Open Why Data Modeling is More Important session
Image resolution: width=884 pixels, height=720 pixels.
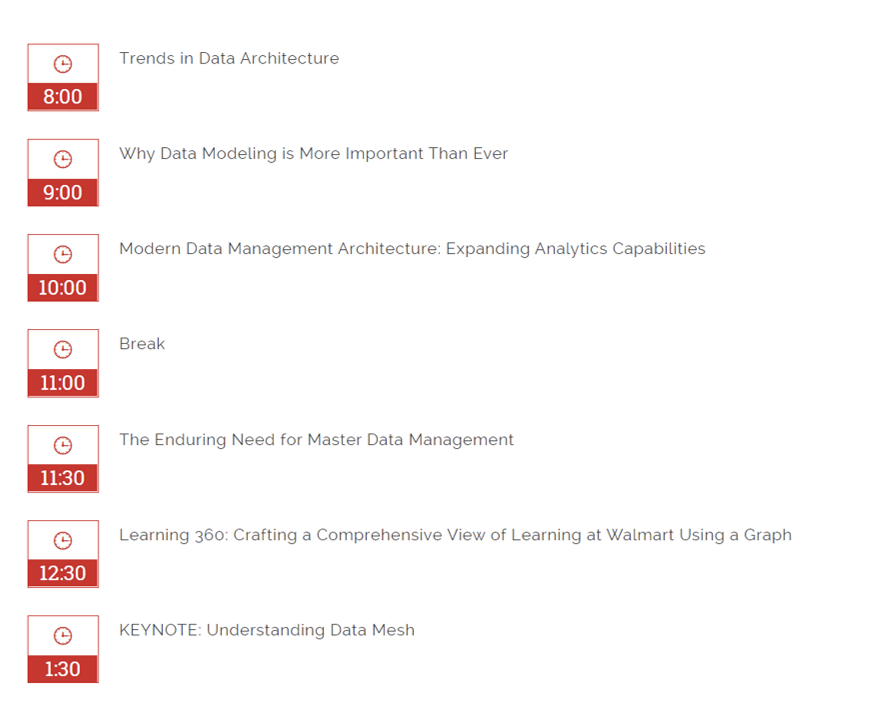coord(313,153)
